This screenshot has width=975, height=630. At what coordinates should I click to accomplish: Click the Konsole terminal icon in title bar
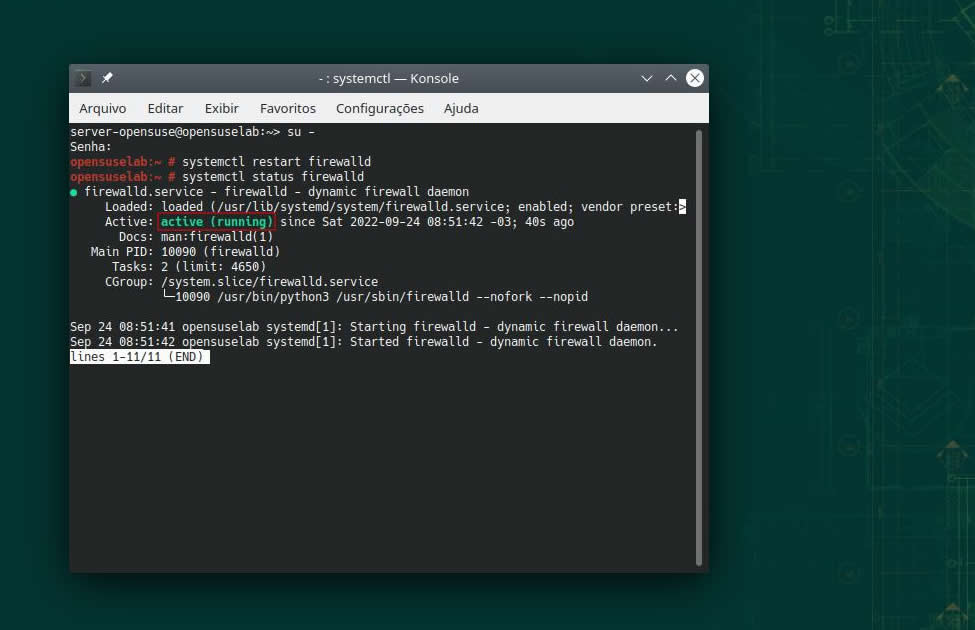[84, 78]
